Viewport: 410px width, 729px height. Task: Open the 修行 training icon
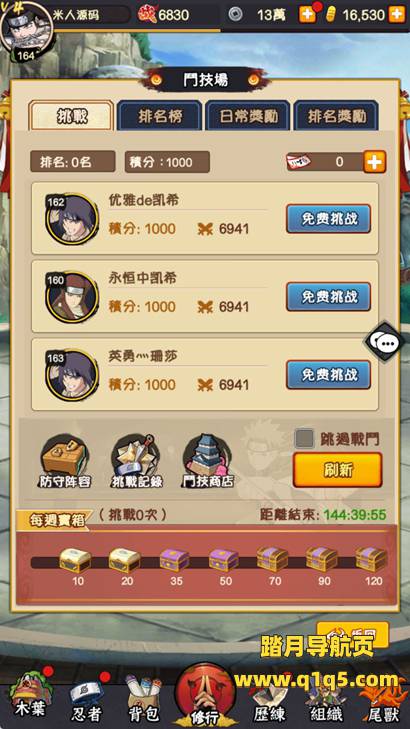[205, 696]
